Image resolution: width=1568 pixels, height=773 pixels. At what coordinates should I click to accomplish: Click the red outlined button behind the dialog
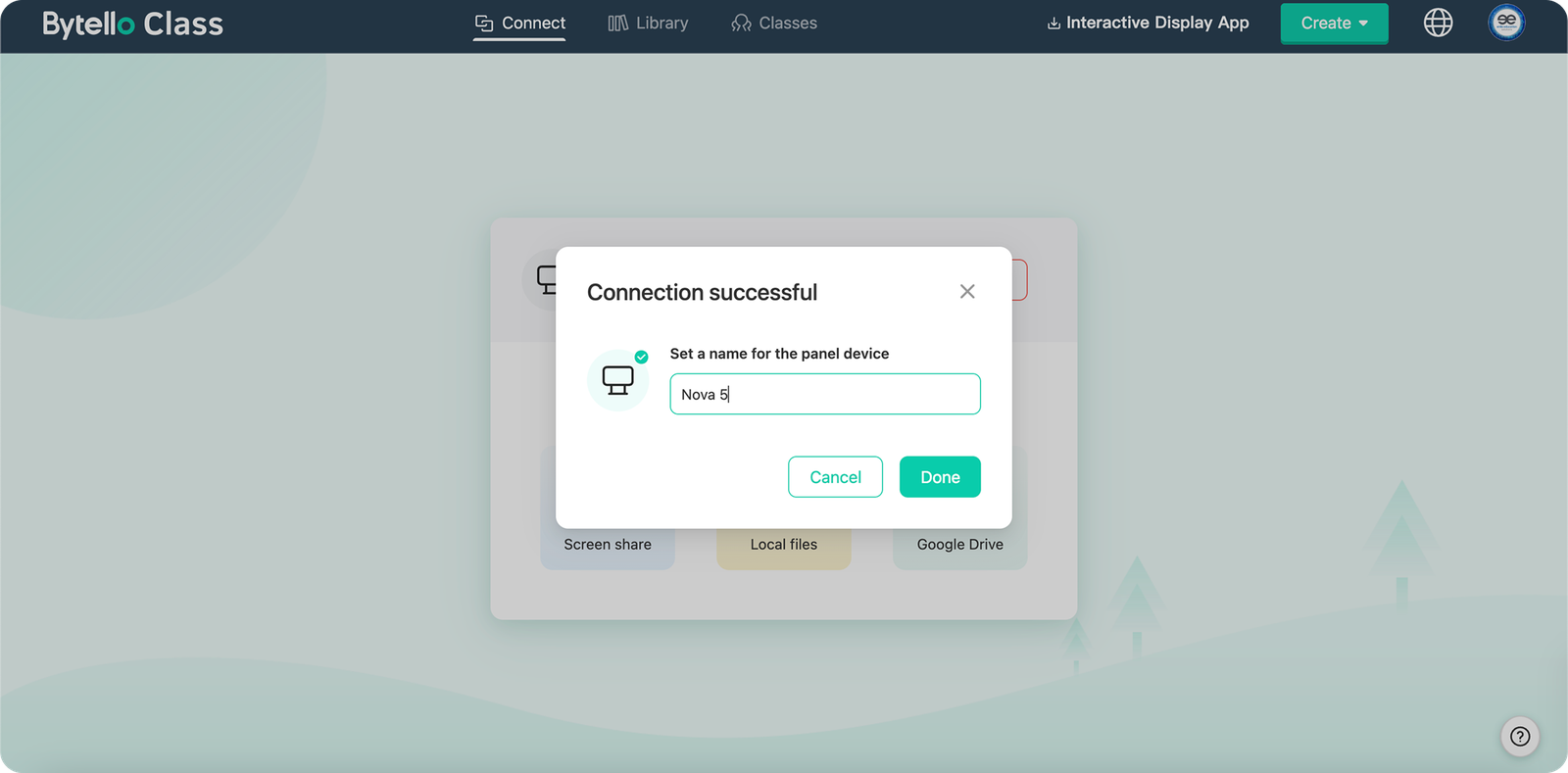pyautogui.click(x=1020, y=280)
